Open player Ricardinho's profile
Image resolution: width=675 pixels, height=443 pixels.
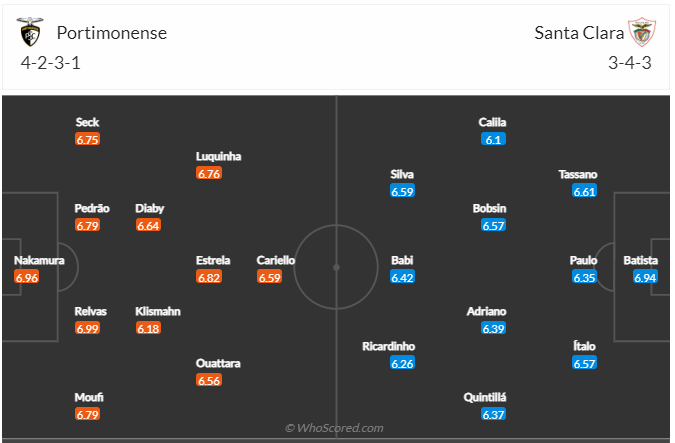tap(389, 346)
